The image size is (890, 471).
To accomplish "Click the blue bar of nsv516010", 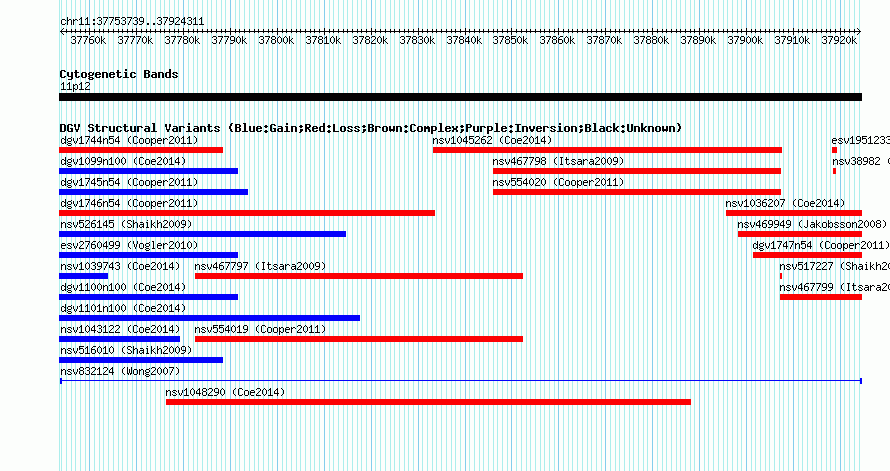I will [x=141, y=360].
